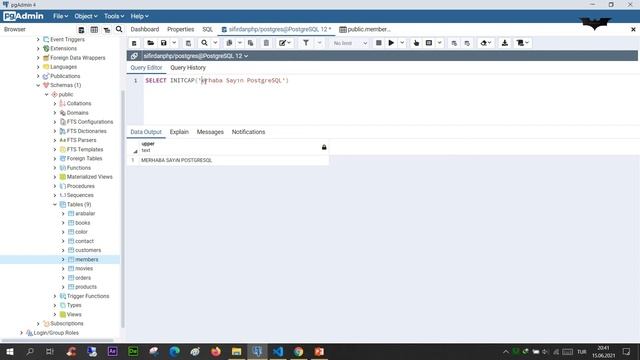The height and width of the screenshot is (360, 640).
Task: Expand the Functions tree node
Action: coord(55,168)
